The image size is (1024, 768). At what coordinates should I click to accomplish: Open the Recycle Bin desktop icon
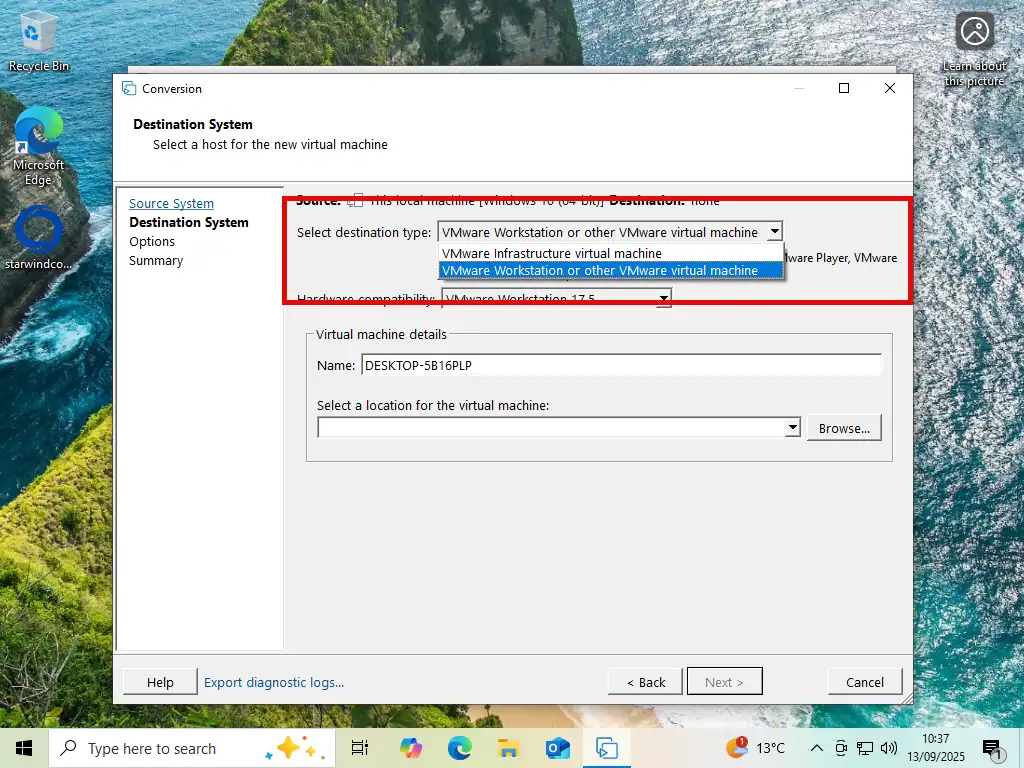click(38, 43)
